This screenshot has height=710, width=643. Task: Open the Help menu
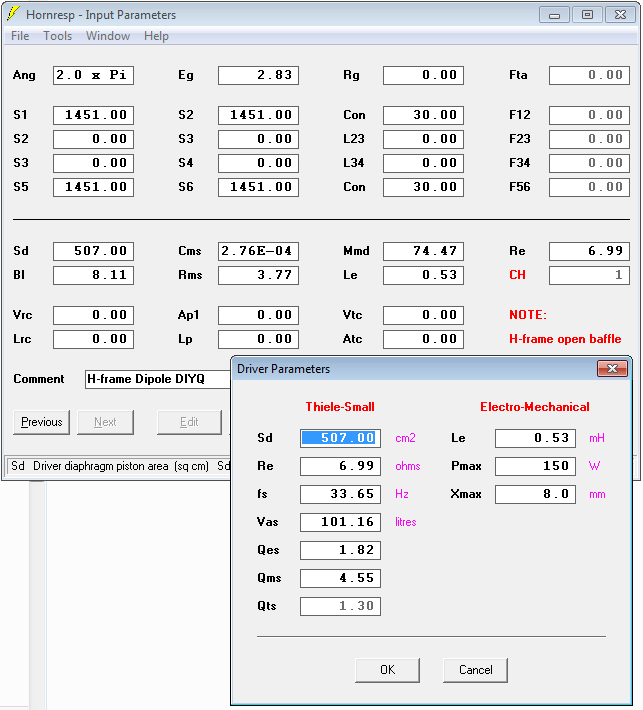pos(156,36)
